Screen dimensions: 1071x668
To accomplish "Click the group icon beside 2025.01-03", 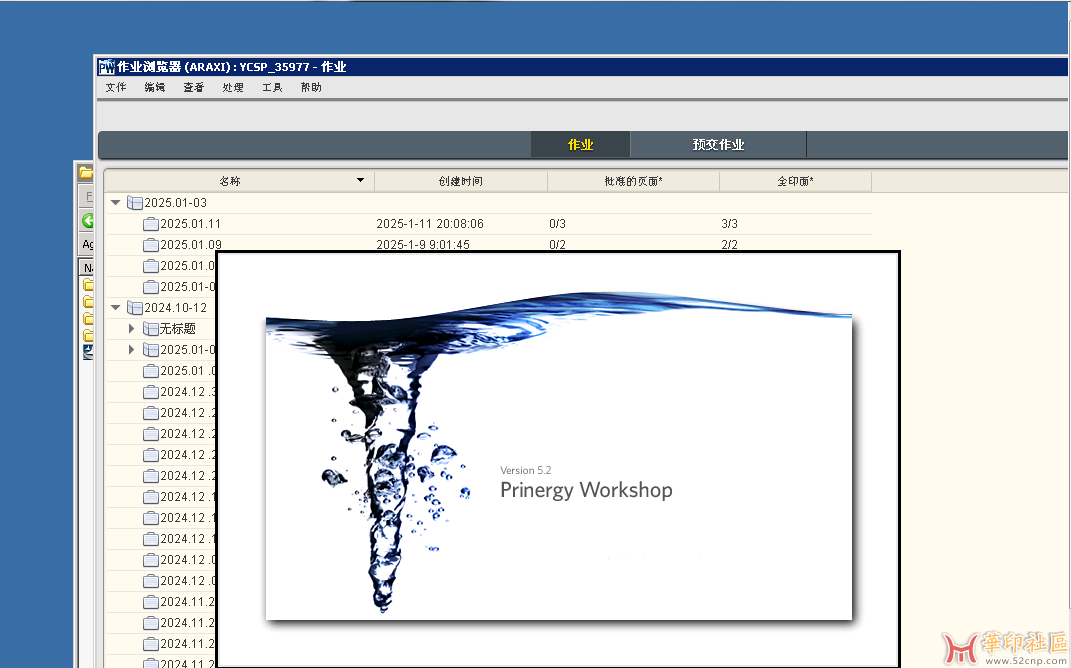I will click(135, 203).
